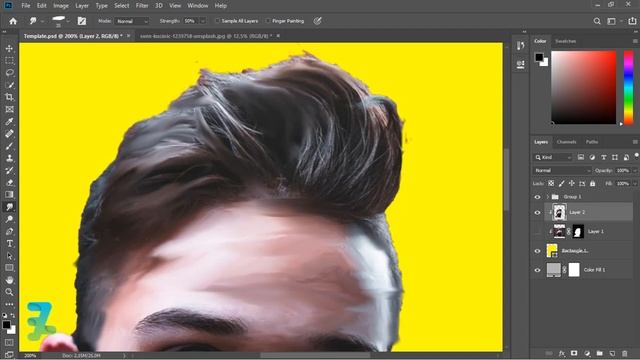Screen dimensions: 640x360
Task: Open the layer filter Kind dropdown
Action: pos(553,157)
